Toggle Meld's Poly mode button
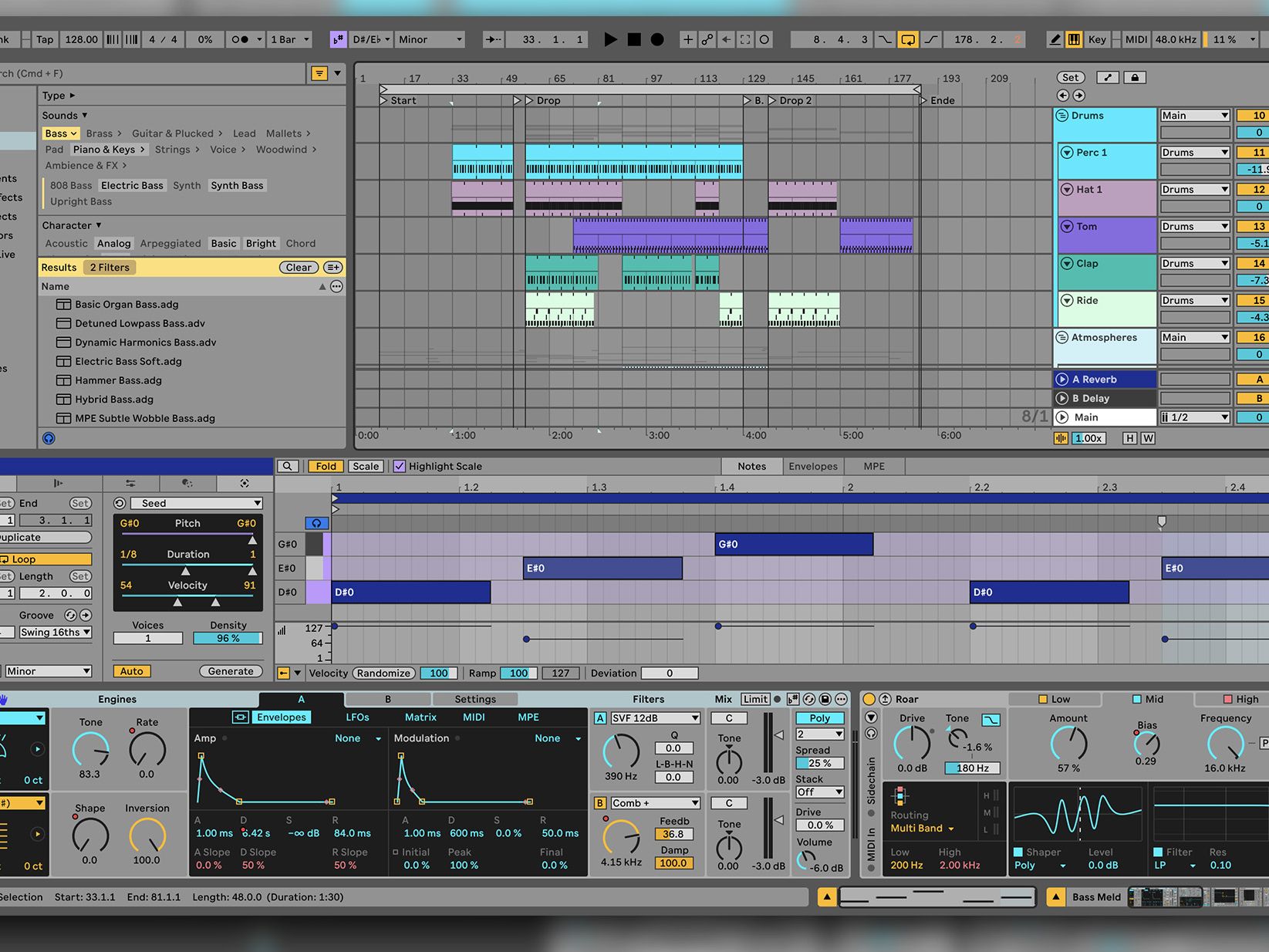The width and height of the screenshot is (1269, 952). click(x=819, y=718)
